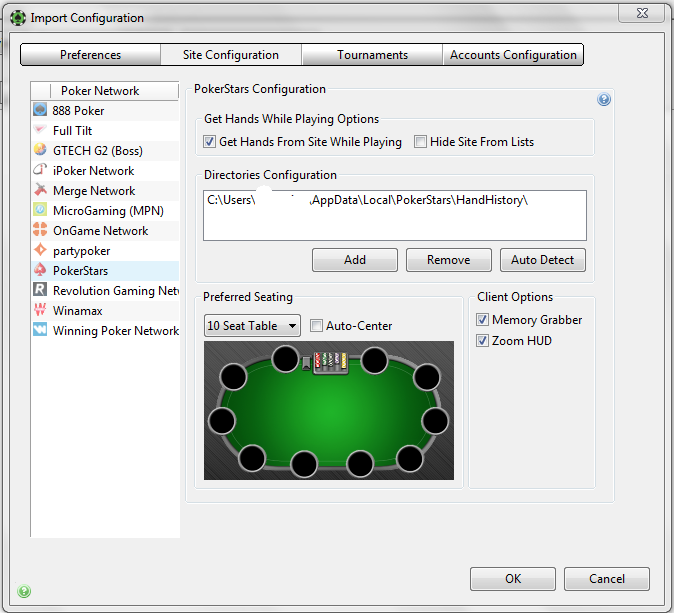Click the Winning Poker Network icon
The image size is (674, 613).
click(x=40, y=330)
